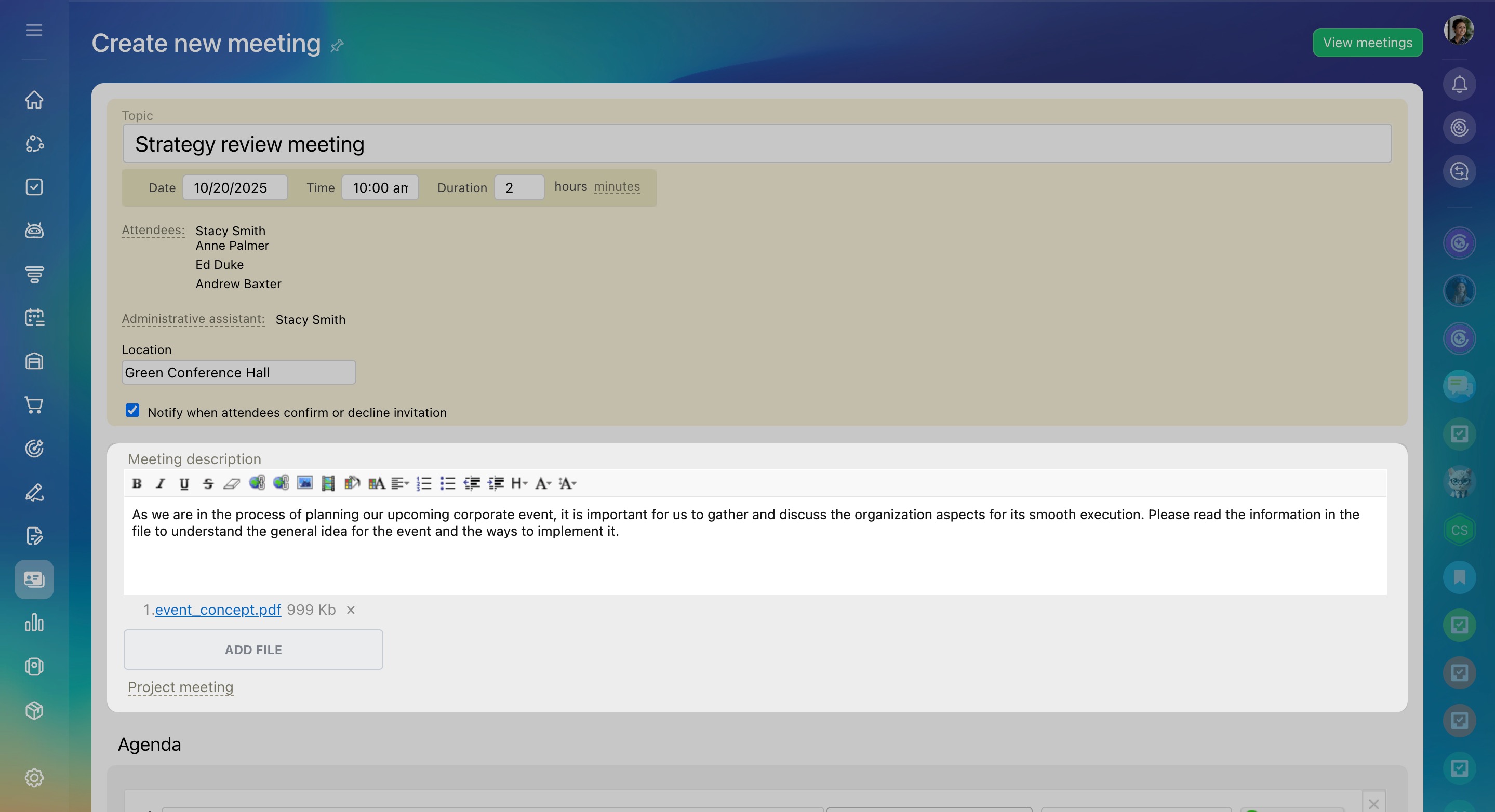Apply strikethrough formatting in editor toolbar

pyautogui.click(x=208, y=483)
